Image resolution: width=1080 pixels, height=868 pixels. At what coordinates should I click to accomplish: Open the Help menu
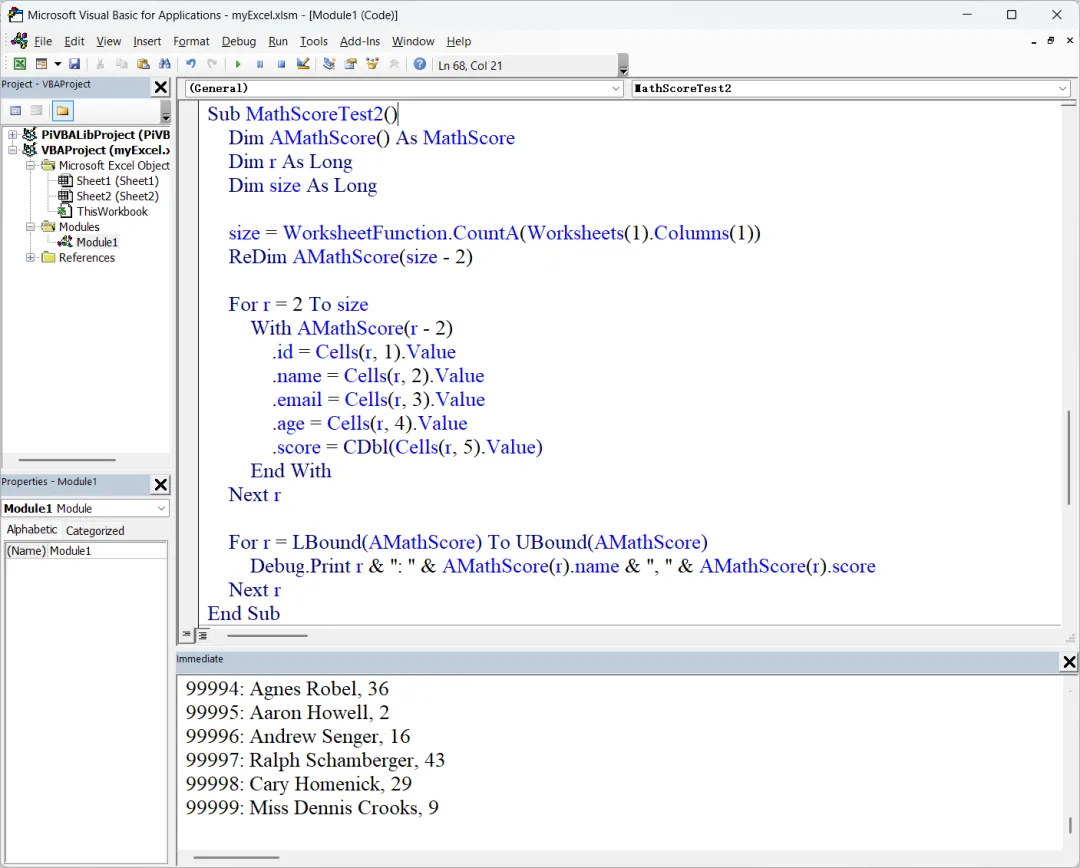[x=458, y=41]
